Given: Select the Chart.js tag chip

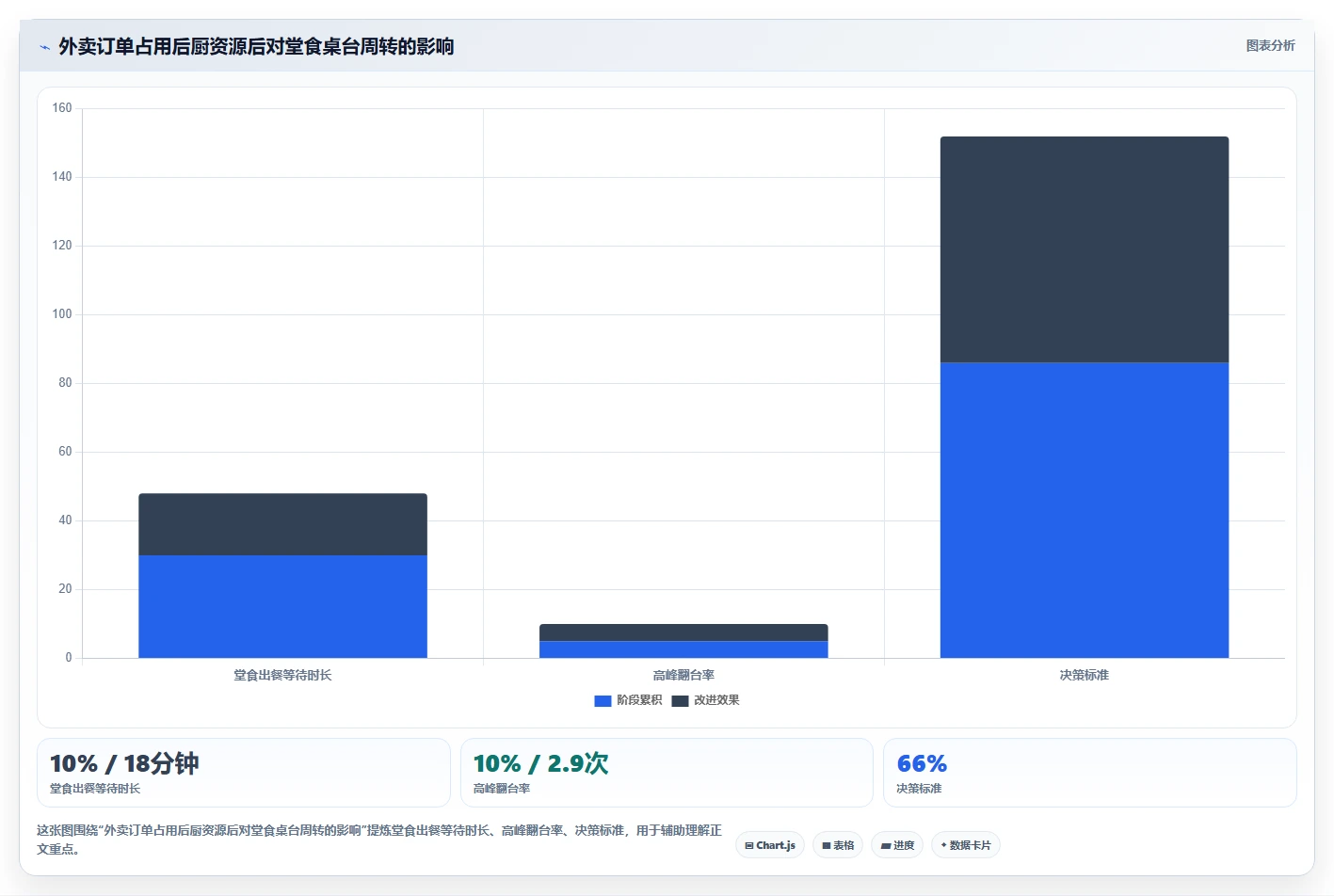Looking at the screenshot, I should pyautogui.click(x=770, y=845).
